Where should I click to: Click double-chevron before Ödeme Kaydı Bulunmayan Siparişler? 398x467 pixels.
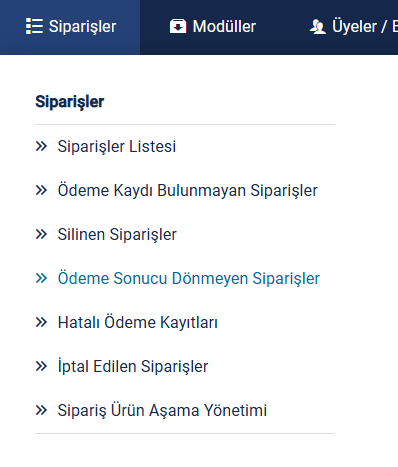coord(41,190)
